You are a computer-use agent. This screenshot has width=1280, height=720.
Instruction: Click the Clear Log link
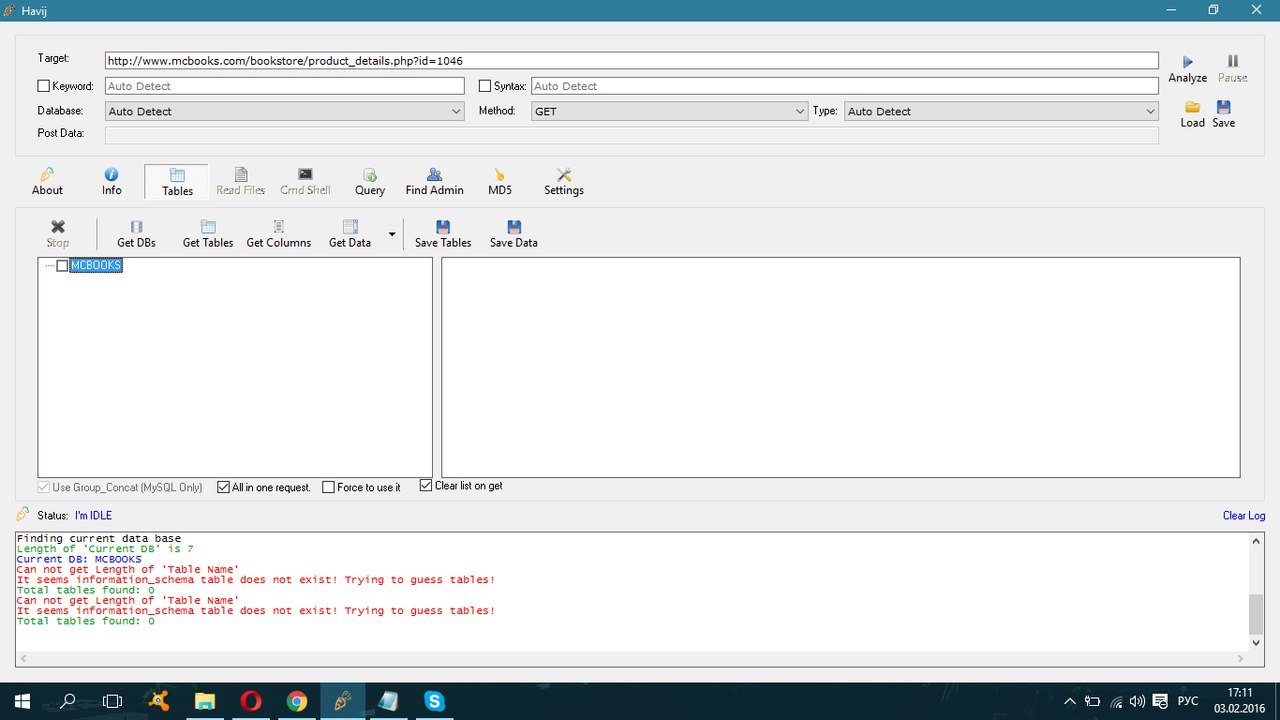click(x=1244, y=516)
